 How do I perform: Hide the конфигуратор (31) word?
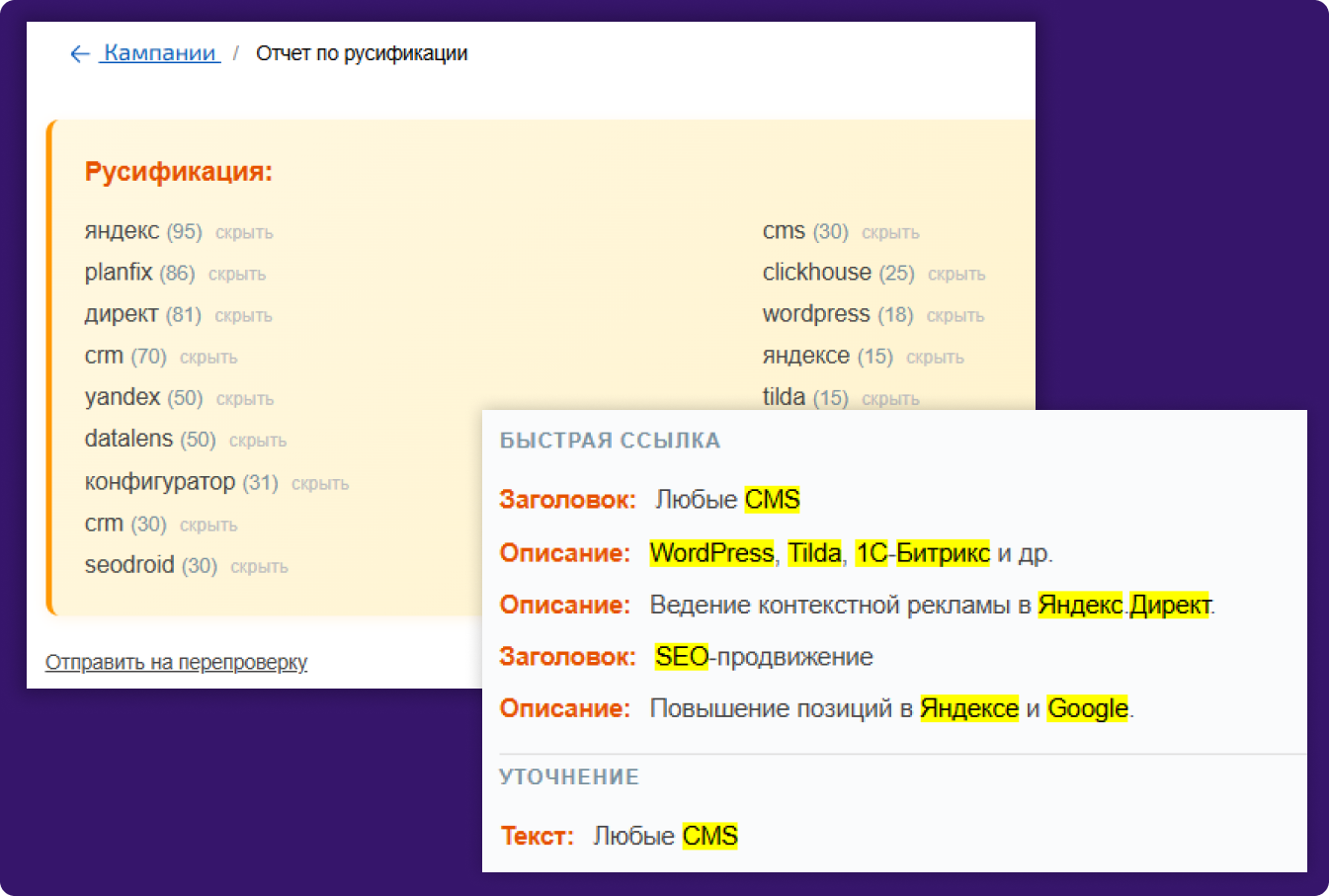click(320, 484)
